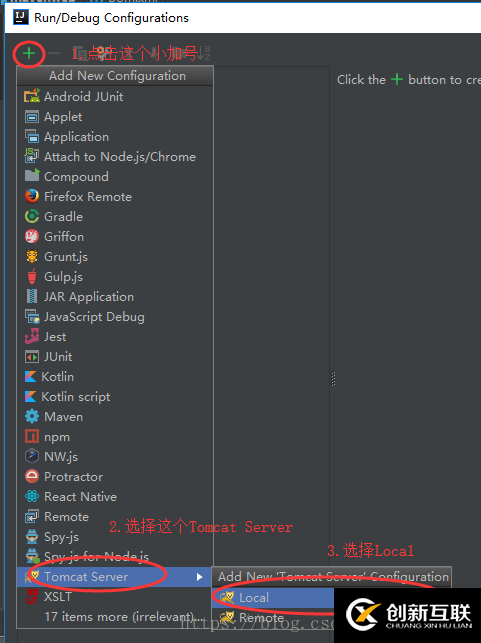The width and height of the screenshot is (481, 643).
Task: Click the Local Tomcat cat icon
Action: pyautogui.click(x=227, y=597)
